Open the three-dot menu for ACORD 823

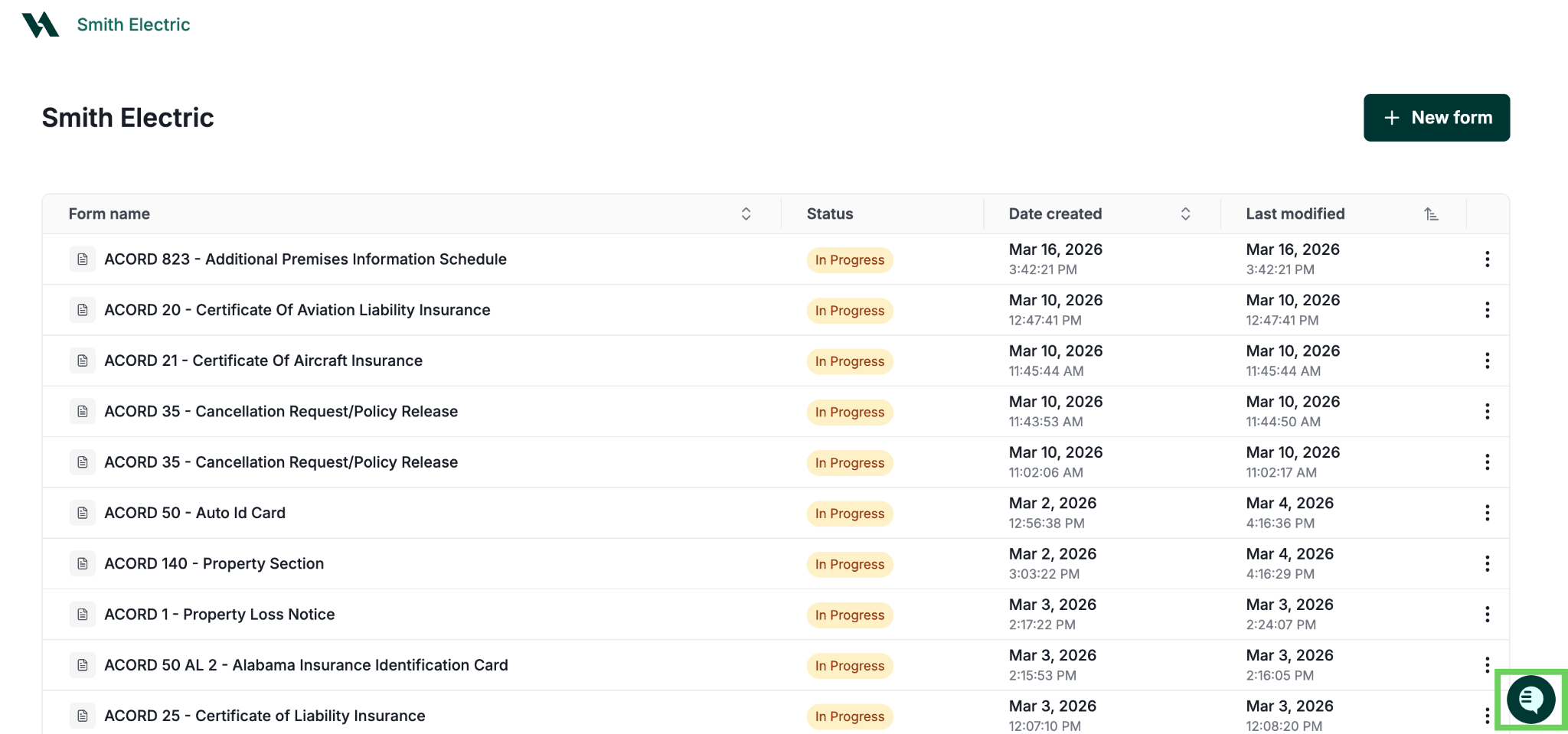[1487, 259]
